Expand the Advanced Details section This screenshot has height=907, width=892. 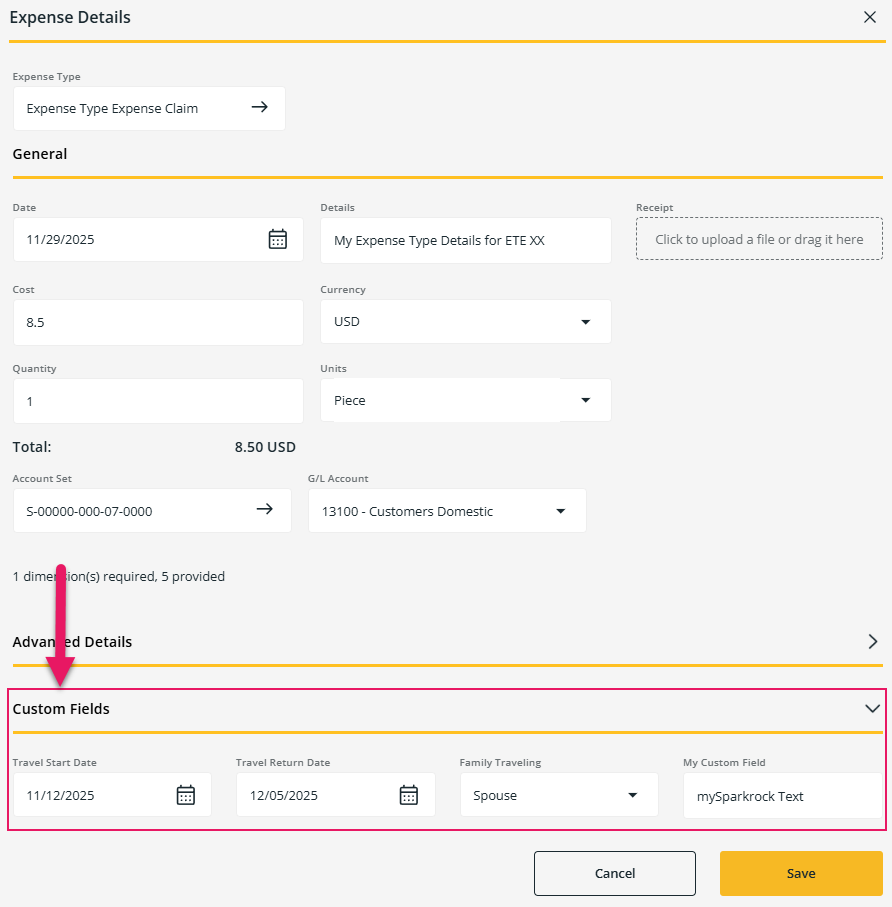tap(873, 641)
